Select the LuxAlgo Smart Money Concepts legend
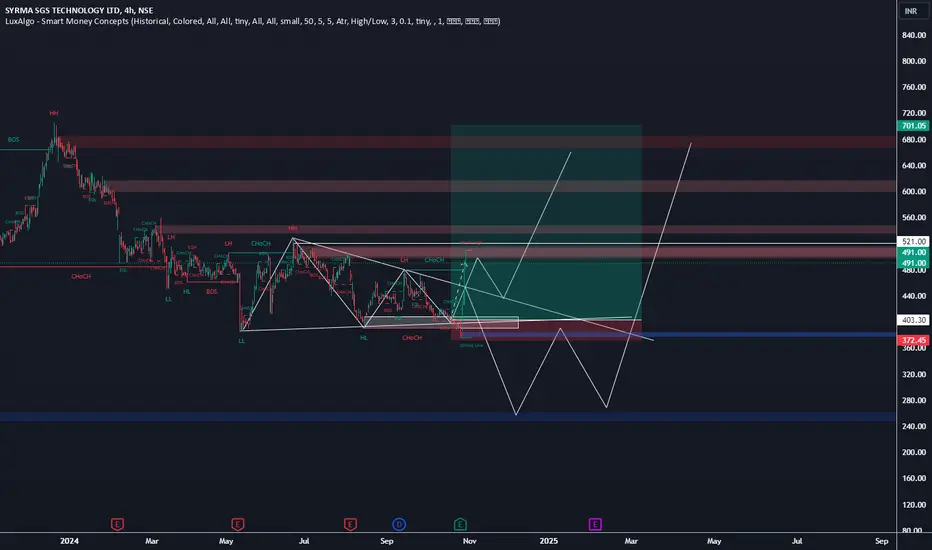 (253, 21)
